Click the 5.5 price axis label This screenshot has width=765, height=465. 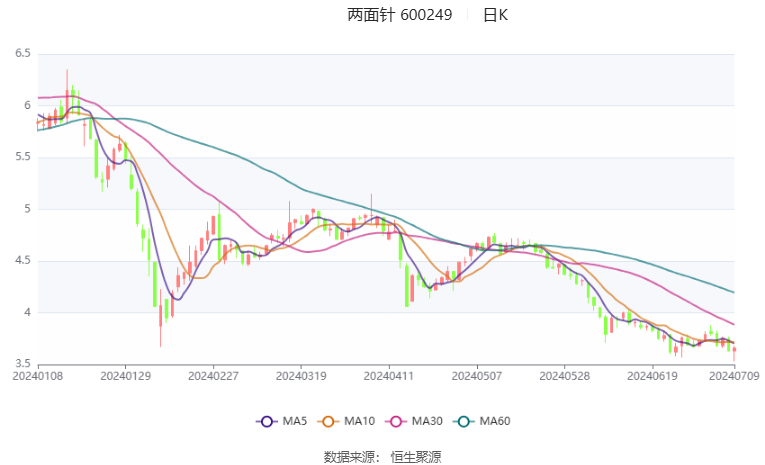[x=21, y=157]
